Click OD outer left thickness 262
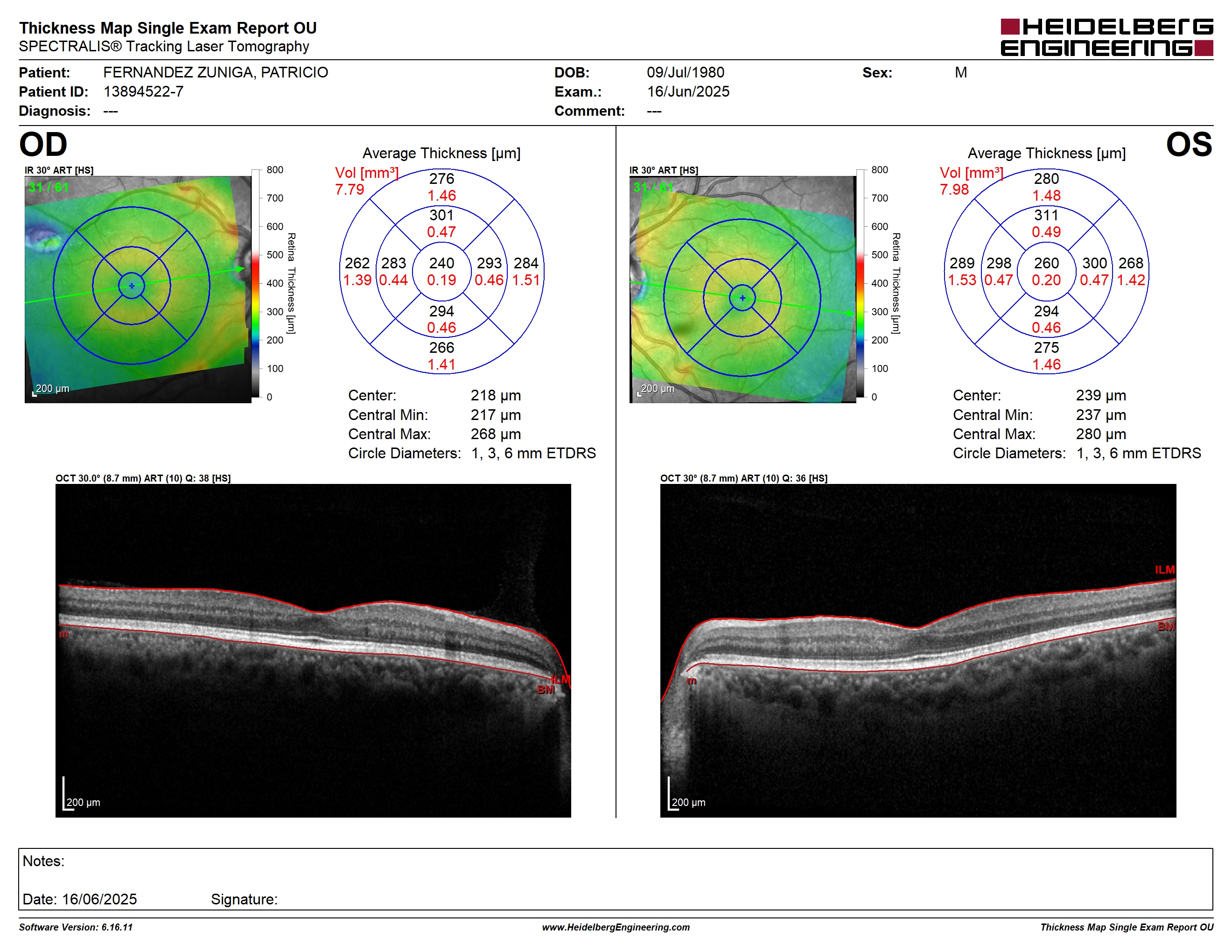Image resolution: width=1232 pixels, height=952 pixels. pos(357,263)
